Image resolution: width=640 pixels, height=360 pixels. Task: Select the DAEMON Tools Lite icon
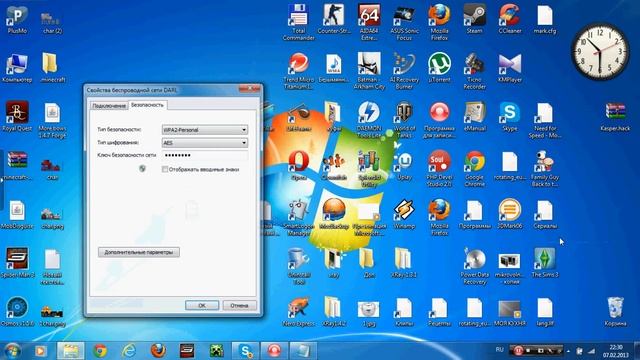369,120
